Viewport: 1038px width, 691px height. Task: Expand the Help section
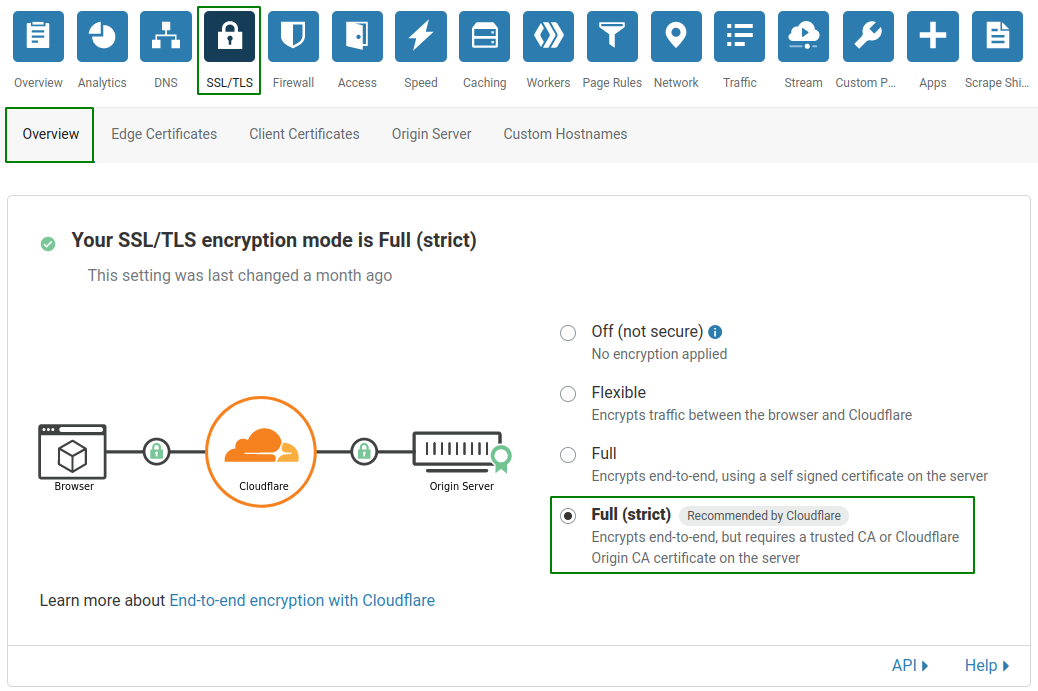coord(986,665)
